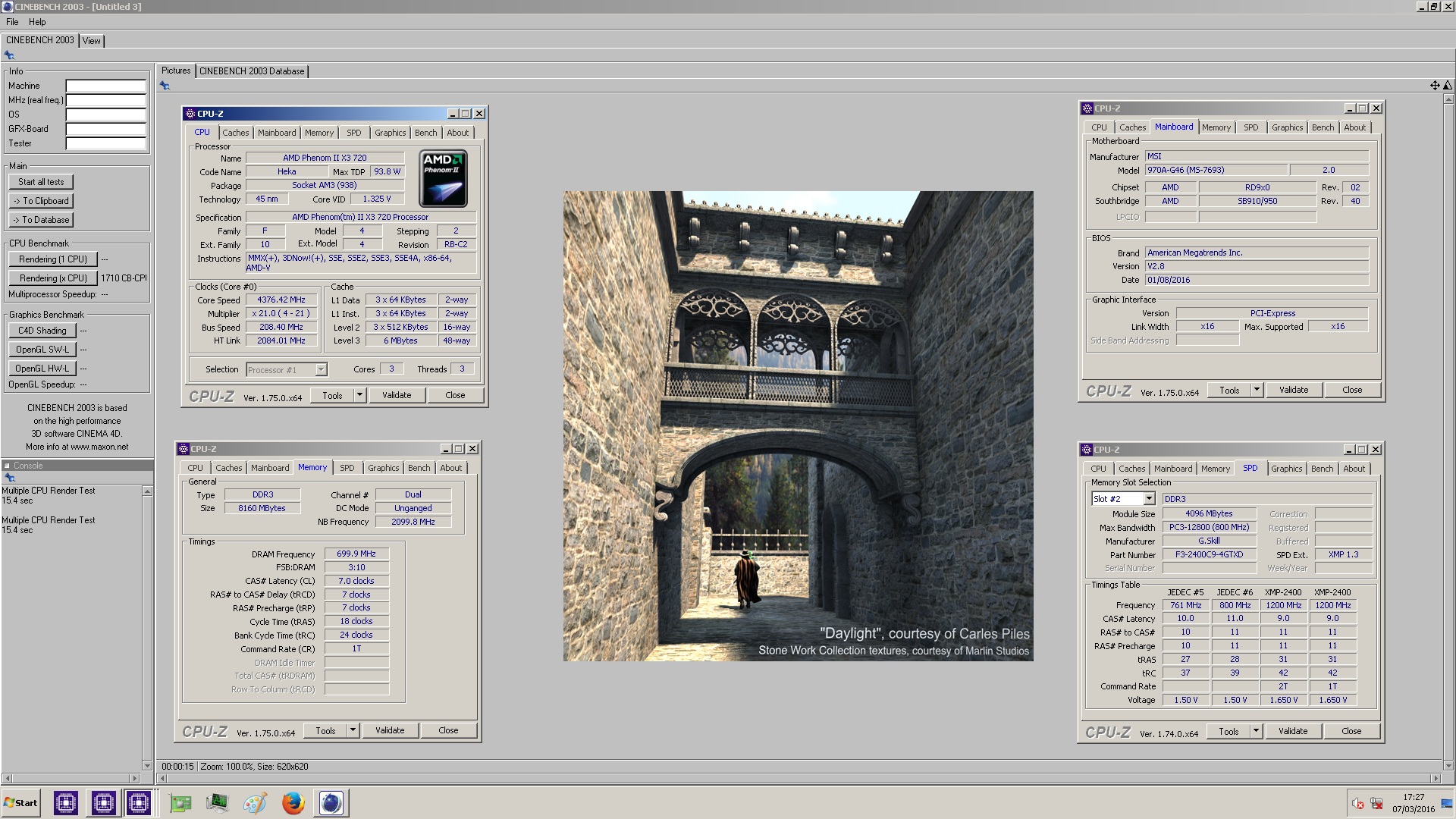Image resolution: width=1456 pixels, height=819 pixels.
Task: Click Validate in the CPU-Z CPU window
Action: [397, 395]
